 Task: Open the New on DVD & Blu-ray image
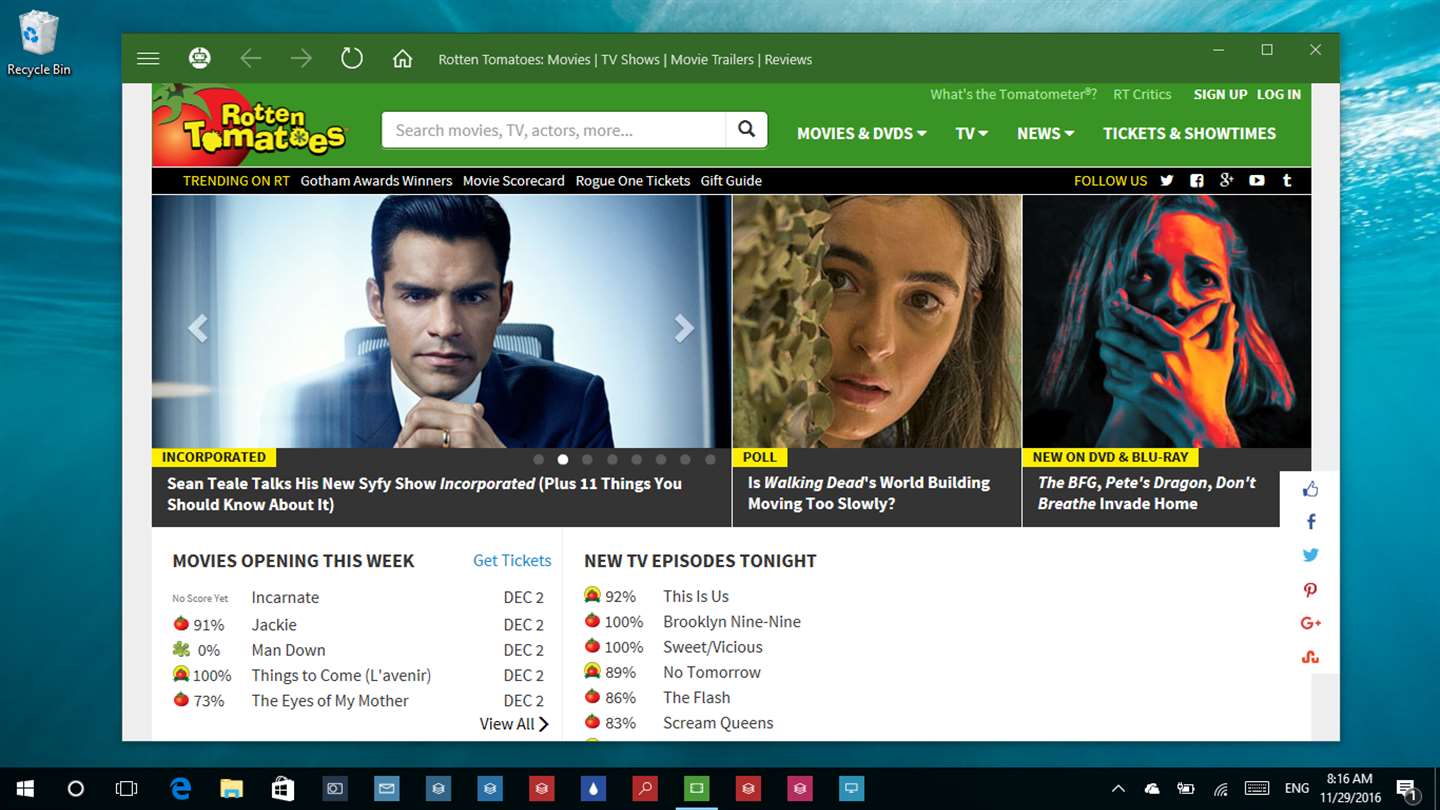tap(1167, 321)
